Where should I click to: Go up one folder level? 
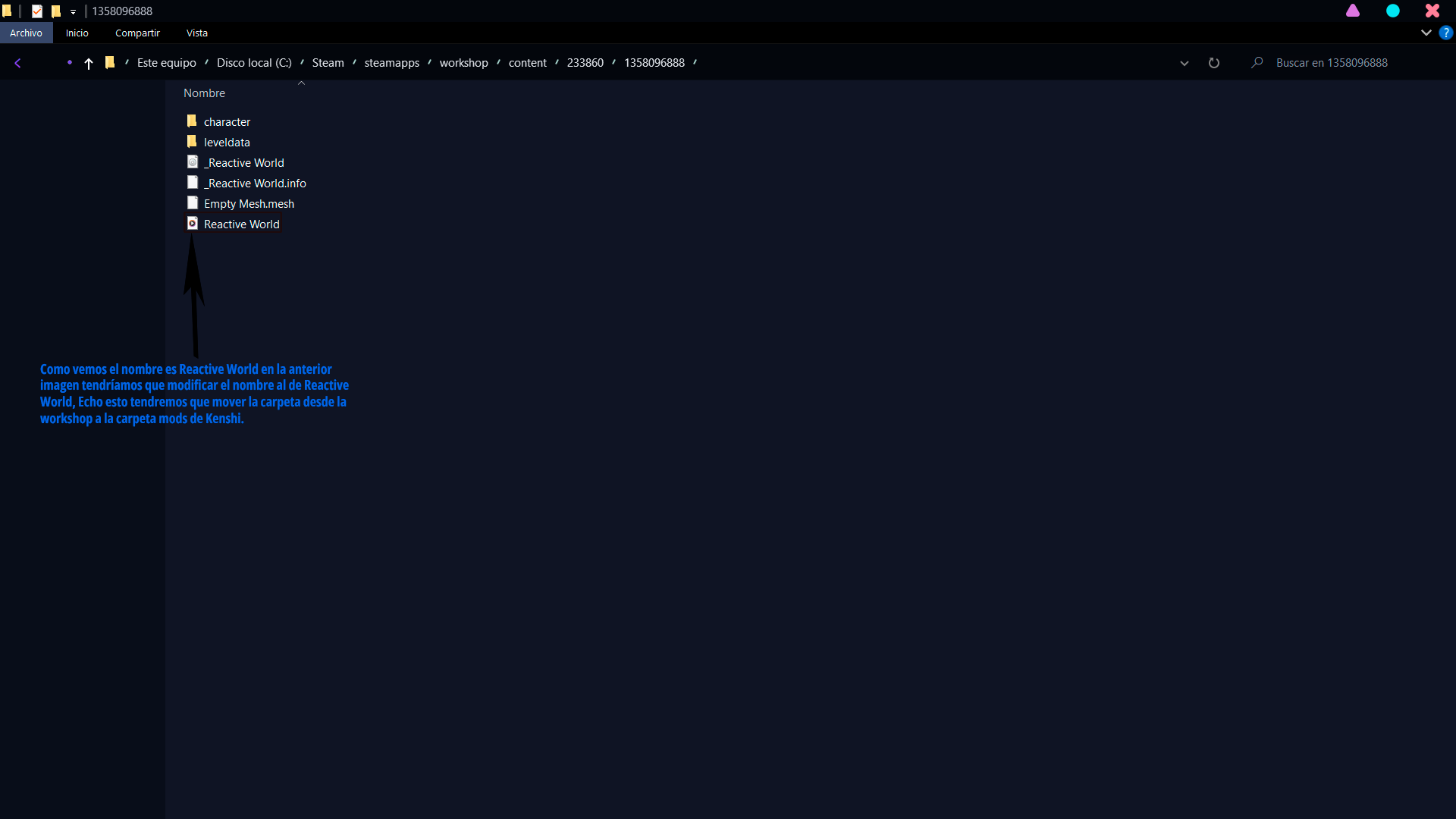(89, 64)
